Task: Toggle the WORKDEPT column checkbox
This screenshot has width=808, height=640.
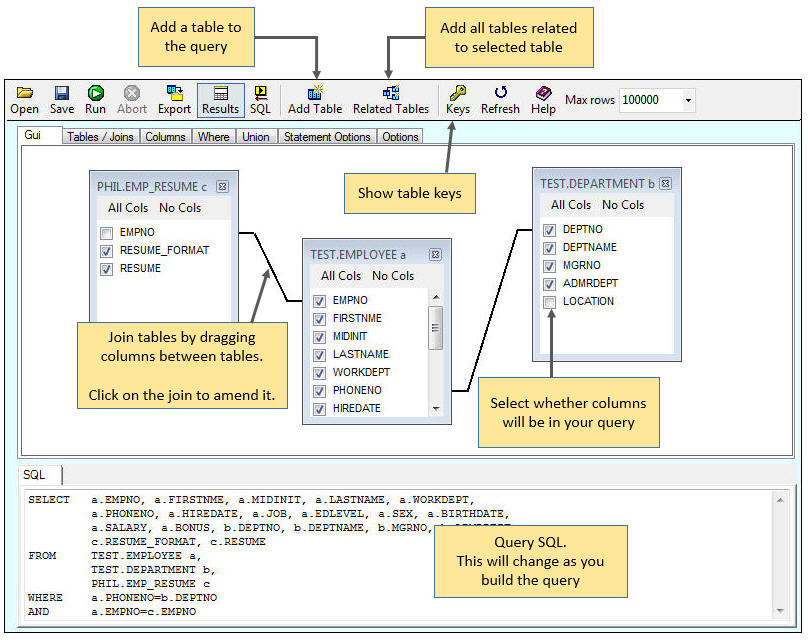Action: 319,373
